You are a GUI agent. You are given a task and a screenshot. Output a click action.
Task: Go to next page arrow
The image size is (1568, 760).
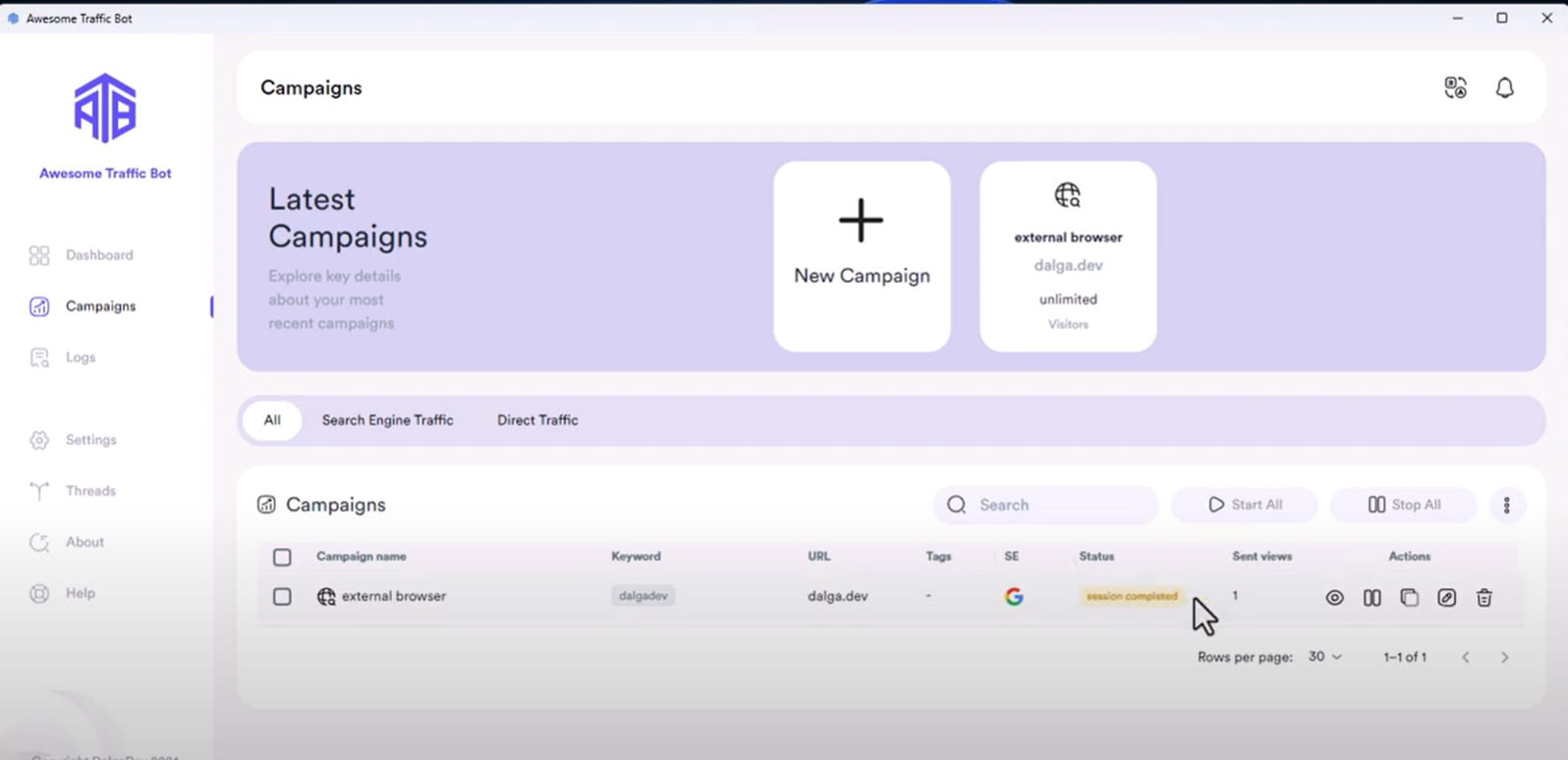coord(1504,657)
